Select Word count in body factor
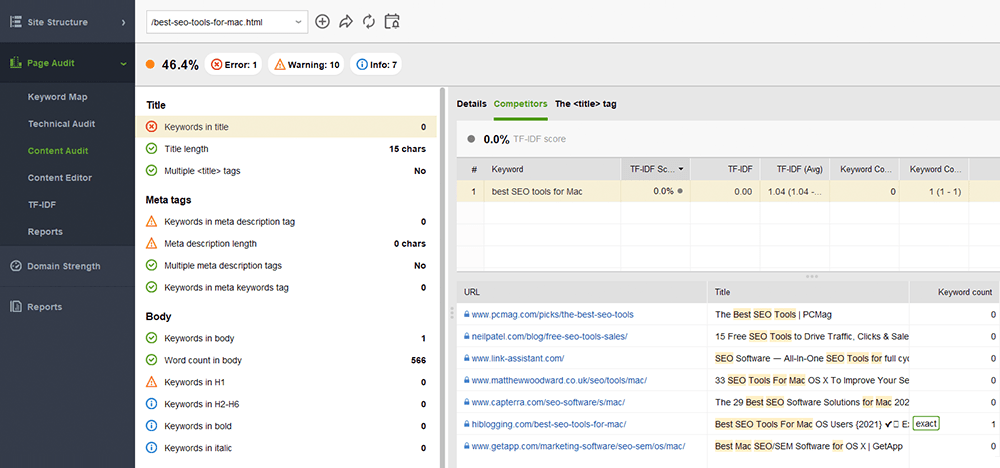Screen dimensions: 1000x468 pos(286,360)
